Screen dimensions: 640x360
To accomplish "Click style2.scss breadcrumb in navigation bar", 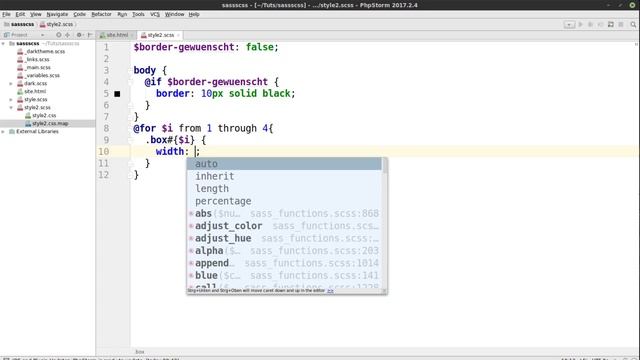I will click(57, 24).
